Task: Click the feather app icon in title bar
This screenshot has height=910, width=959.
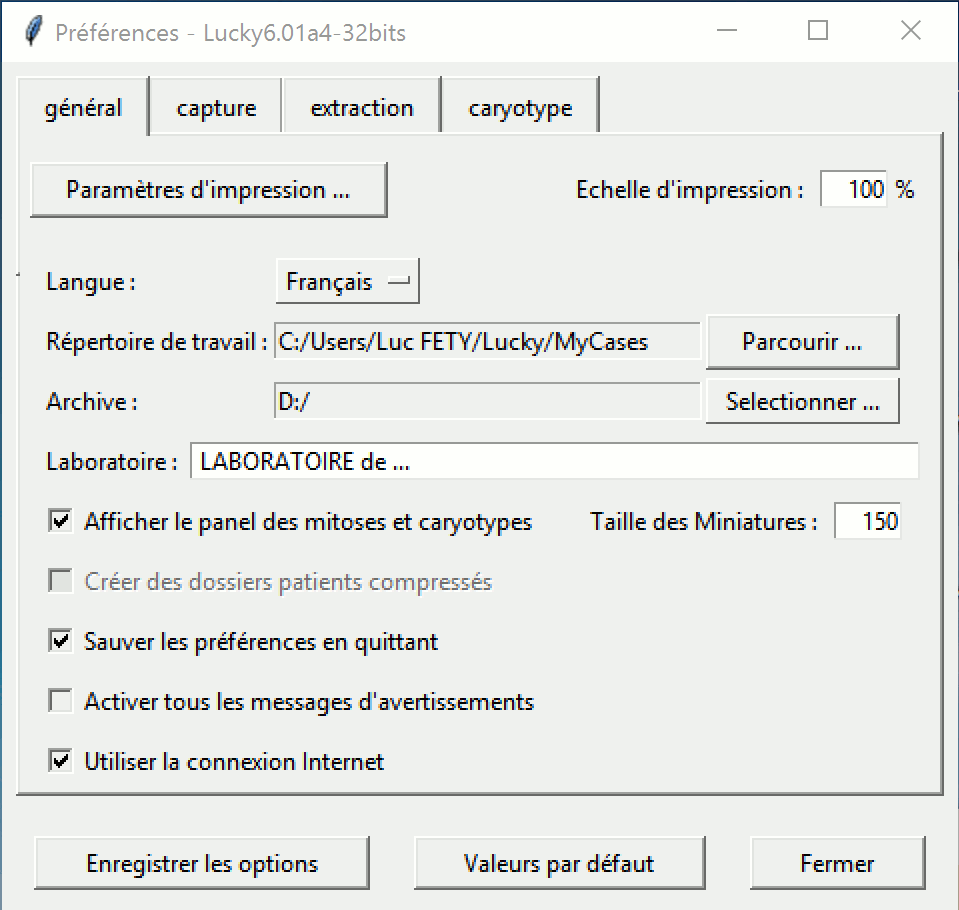Action: coord(34,31)
